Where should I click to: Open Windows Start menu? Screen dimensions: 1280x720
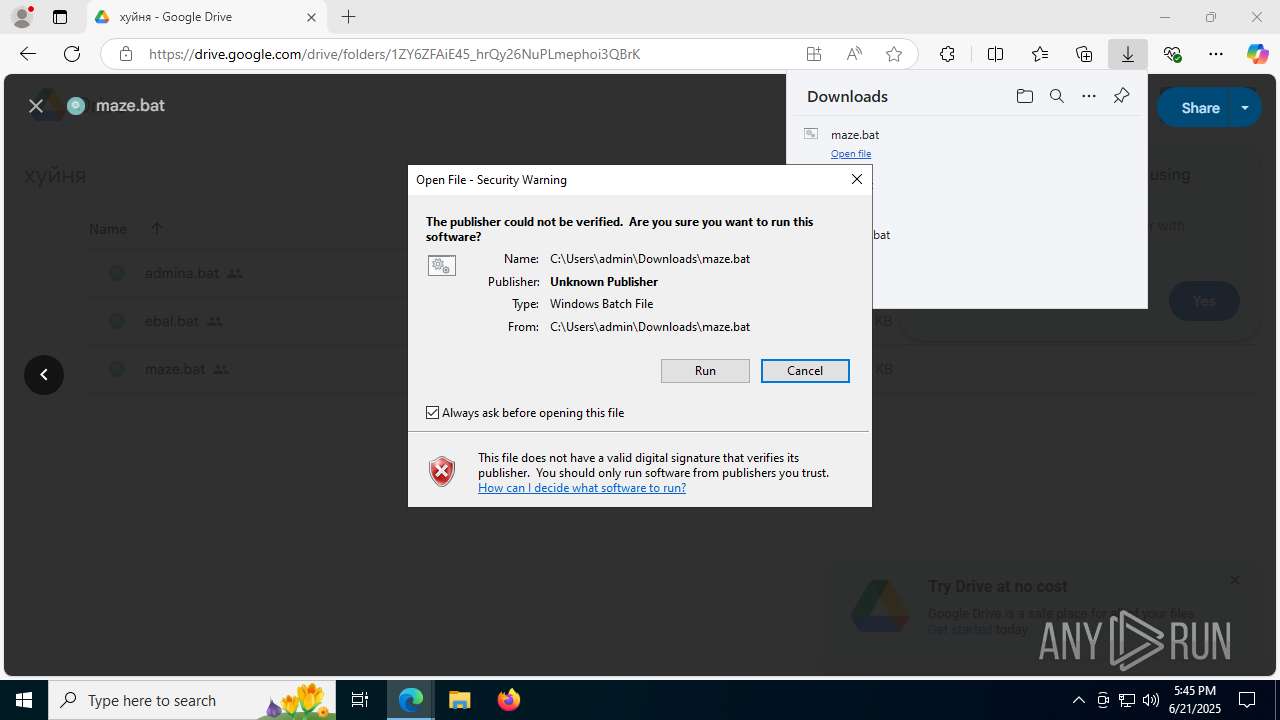coord(24,700)
